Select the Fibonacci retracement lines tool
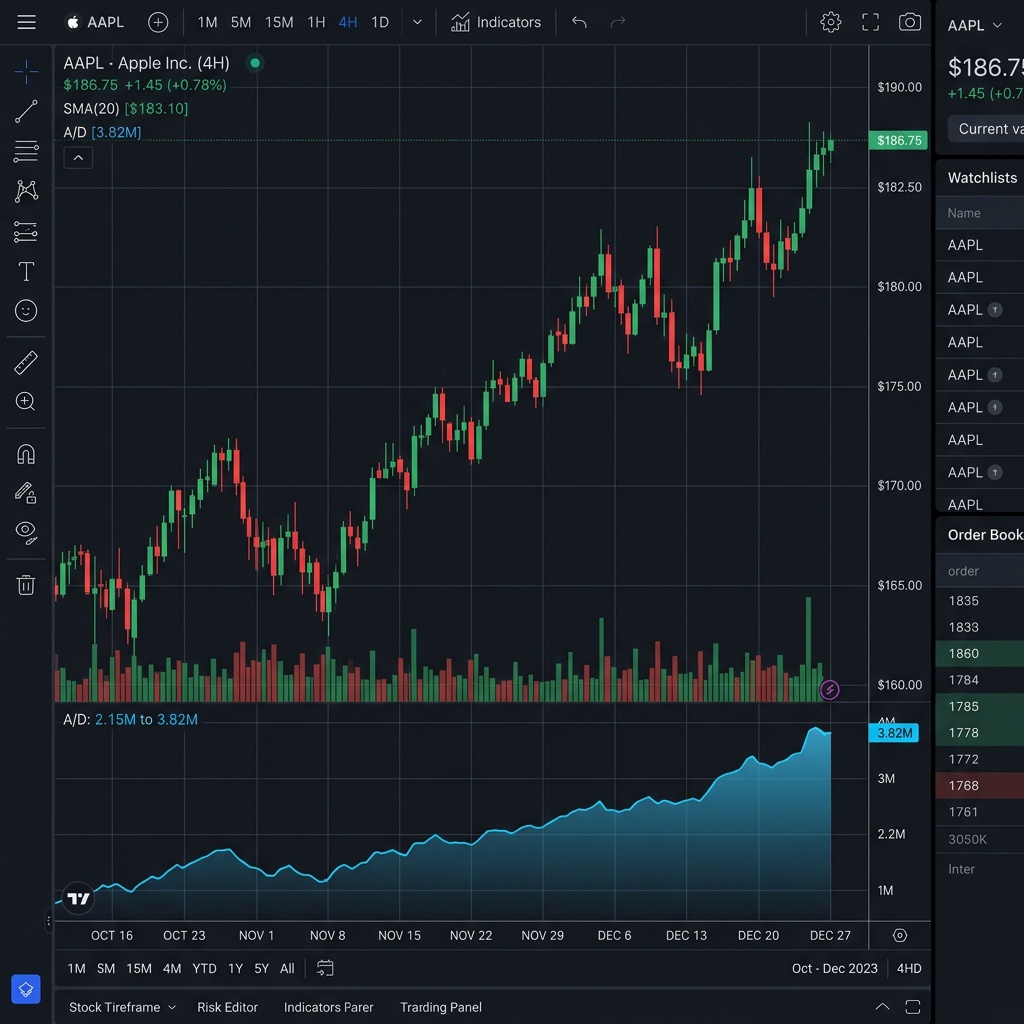 click(x=26, y=152)
